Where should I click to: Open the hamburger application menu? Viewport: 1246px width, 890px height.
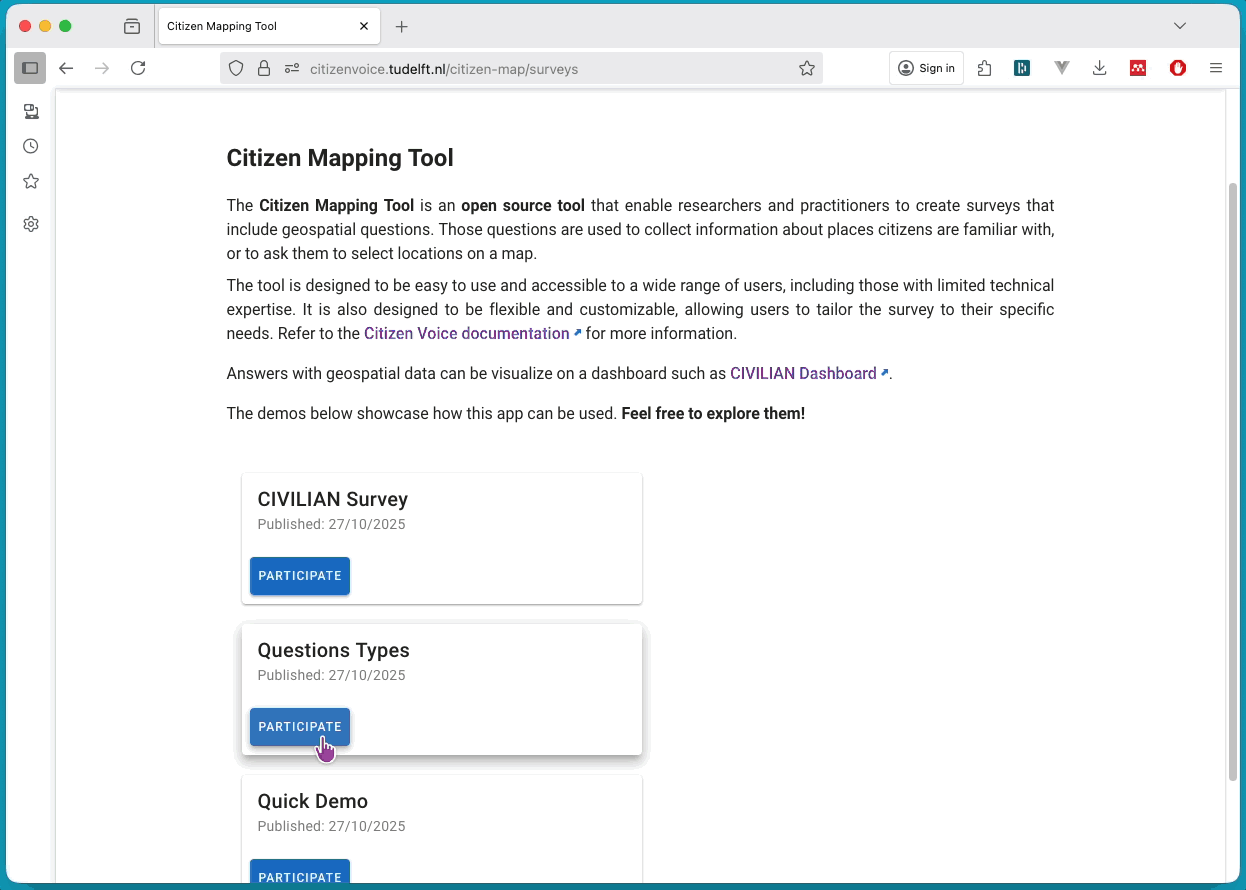tap(1216, 68)
